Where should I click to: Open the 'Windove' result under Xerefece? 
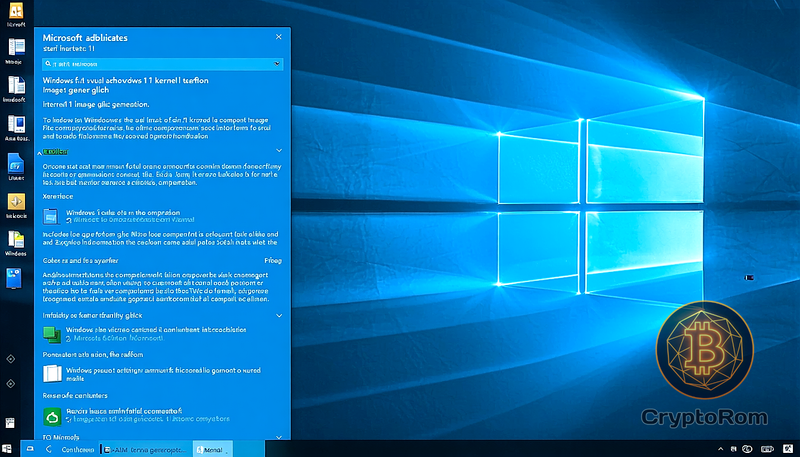123,213
